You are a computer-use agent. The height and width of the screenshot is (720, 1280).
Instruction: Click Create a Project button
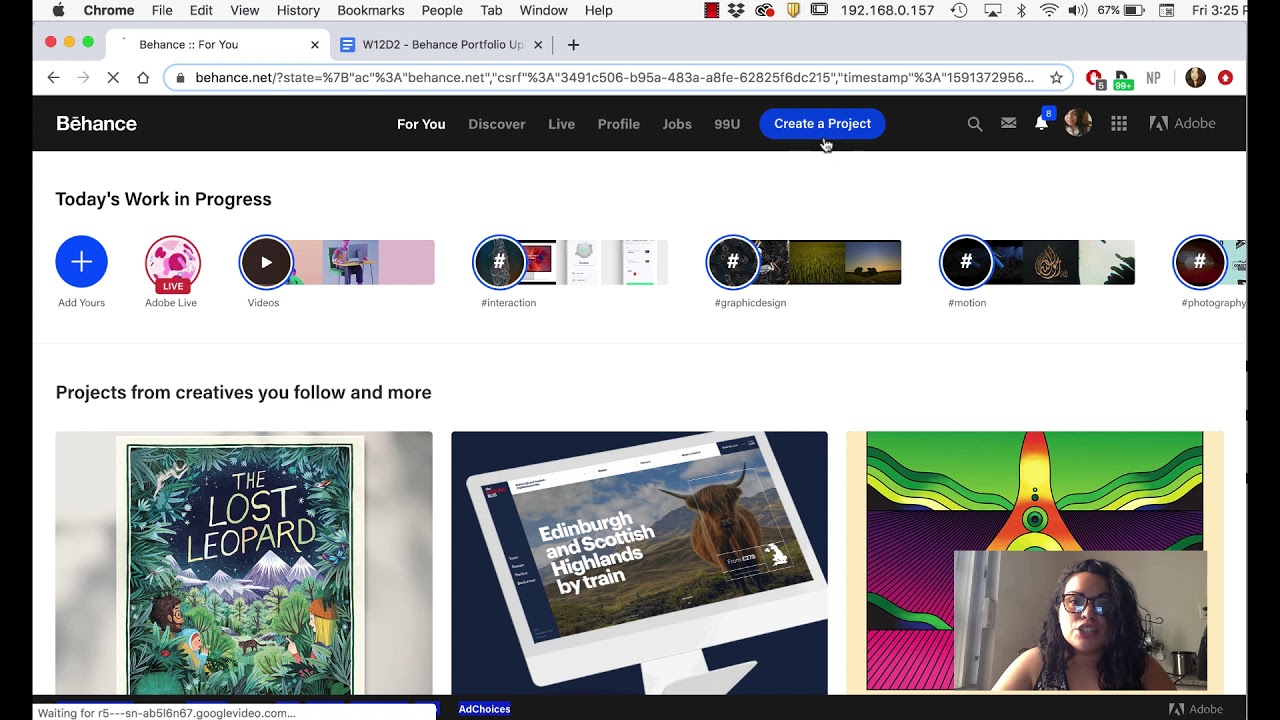822,124
